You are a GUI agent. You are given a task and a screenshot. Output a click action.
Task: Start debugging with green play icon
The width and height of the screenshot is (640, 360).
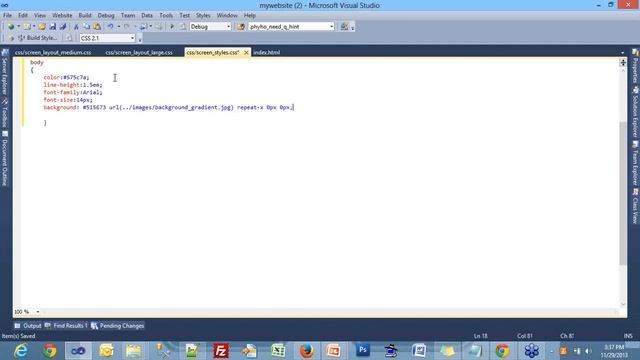pyautogui.click(x=172, y=27)
